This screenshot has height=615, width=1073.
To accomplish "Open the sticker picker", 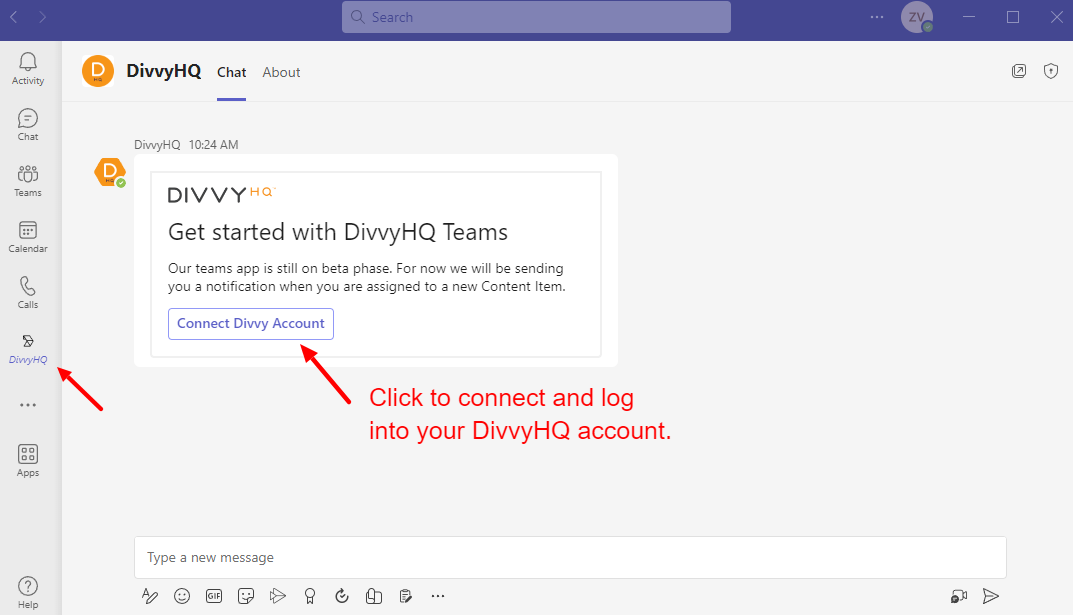I will (246, 597).
